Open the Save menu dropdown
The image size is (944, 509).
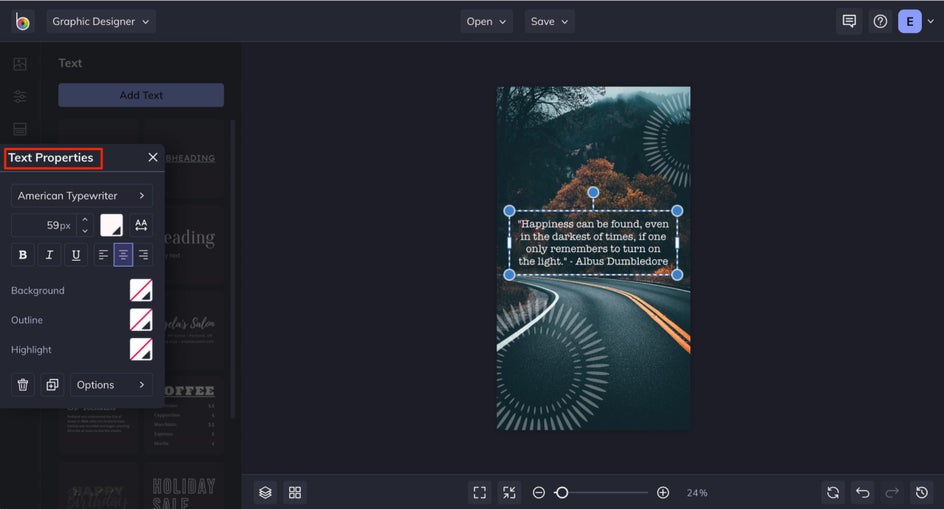[x=549, y=22]
